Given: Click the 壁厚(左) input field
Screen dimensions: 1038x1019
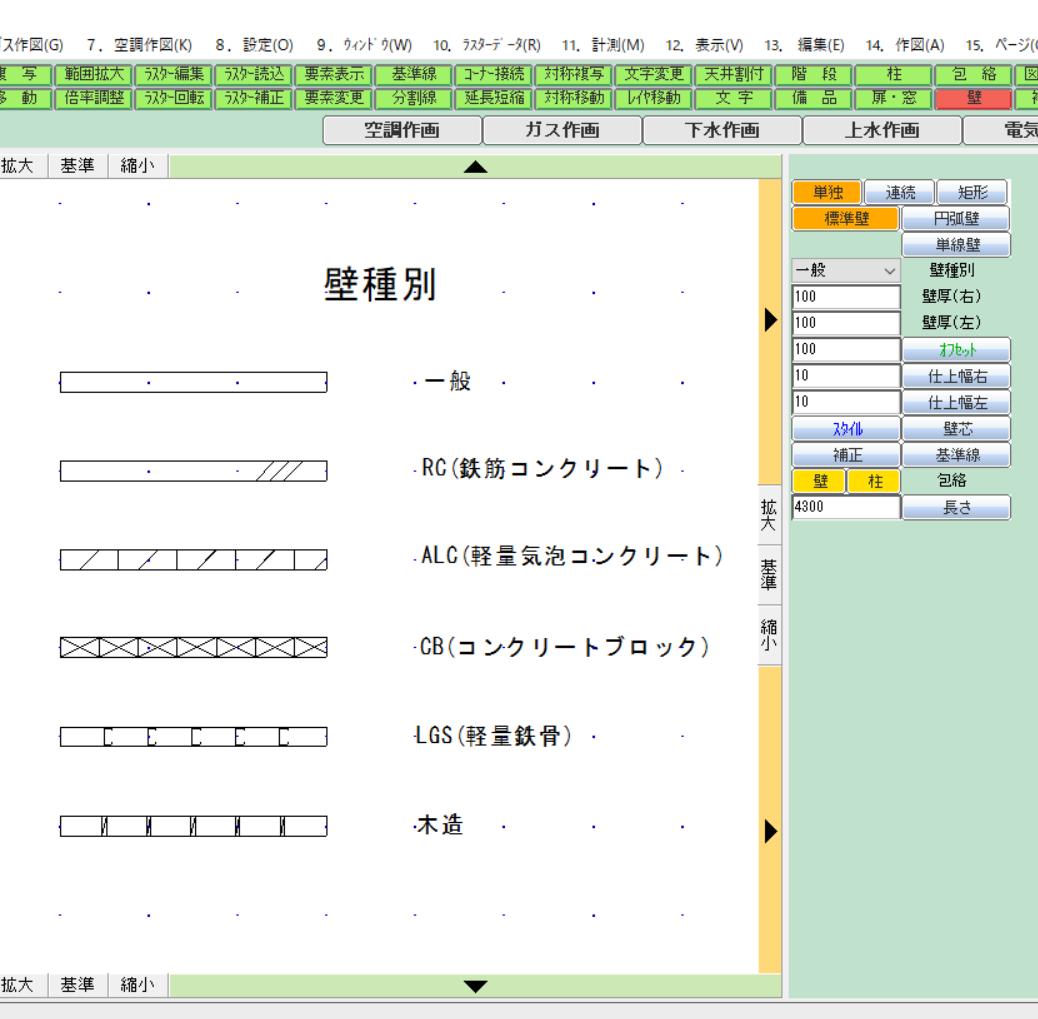Looking at the screenshot, I should pyautogui.click(x=846, y=323).
